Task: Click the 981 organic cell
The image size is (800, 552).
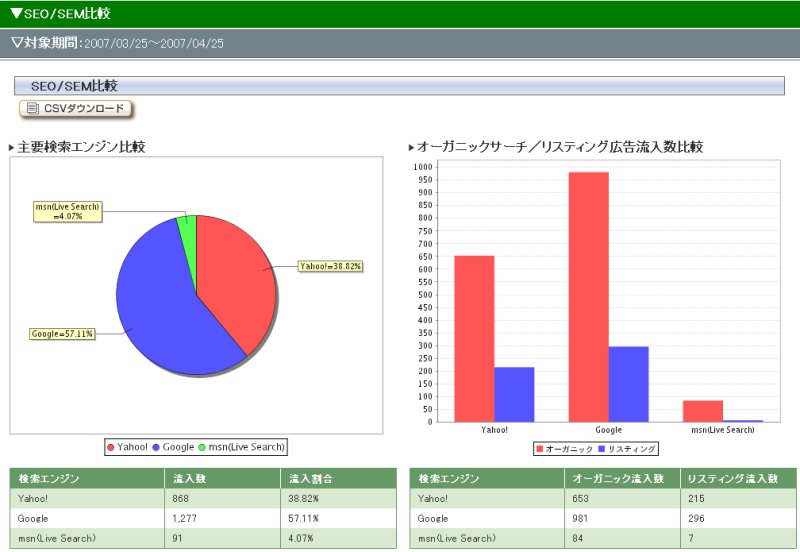Action: [622, 518]
